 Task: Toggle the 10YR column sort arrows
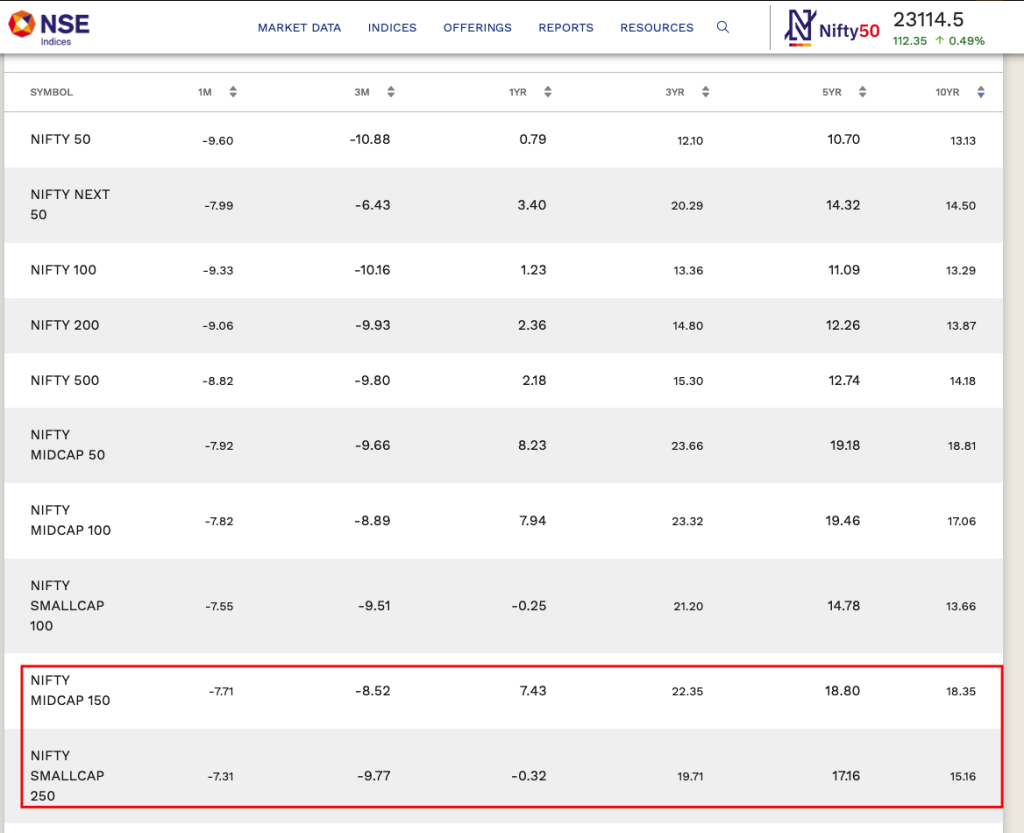pos(980,92)
